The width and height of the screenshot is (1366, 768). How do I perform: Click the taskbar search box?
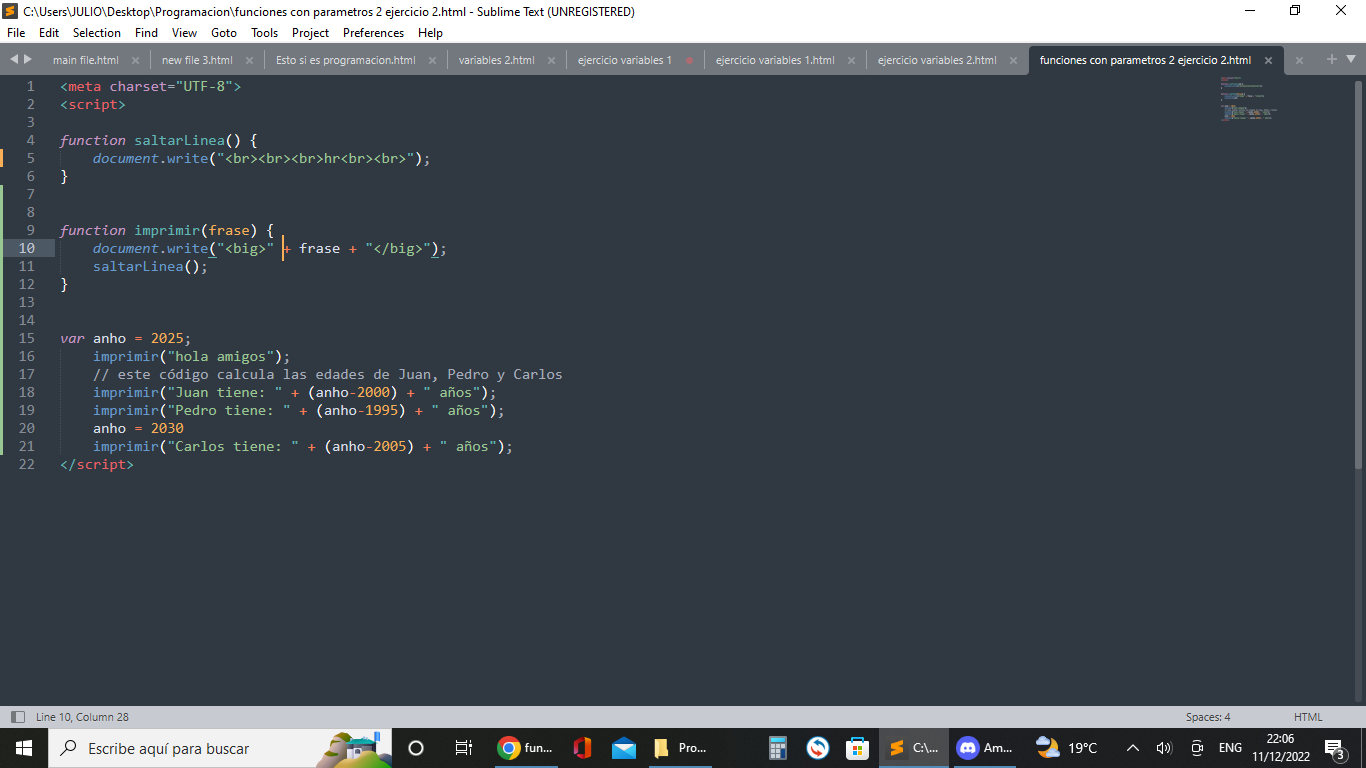(220, 748)
